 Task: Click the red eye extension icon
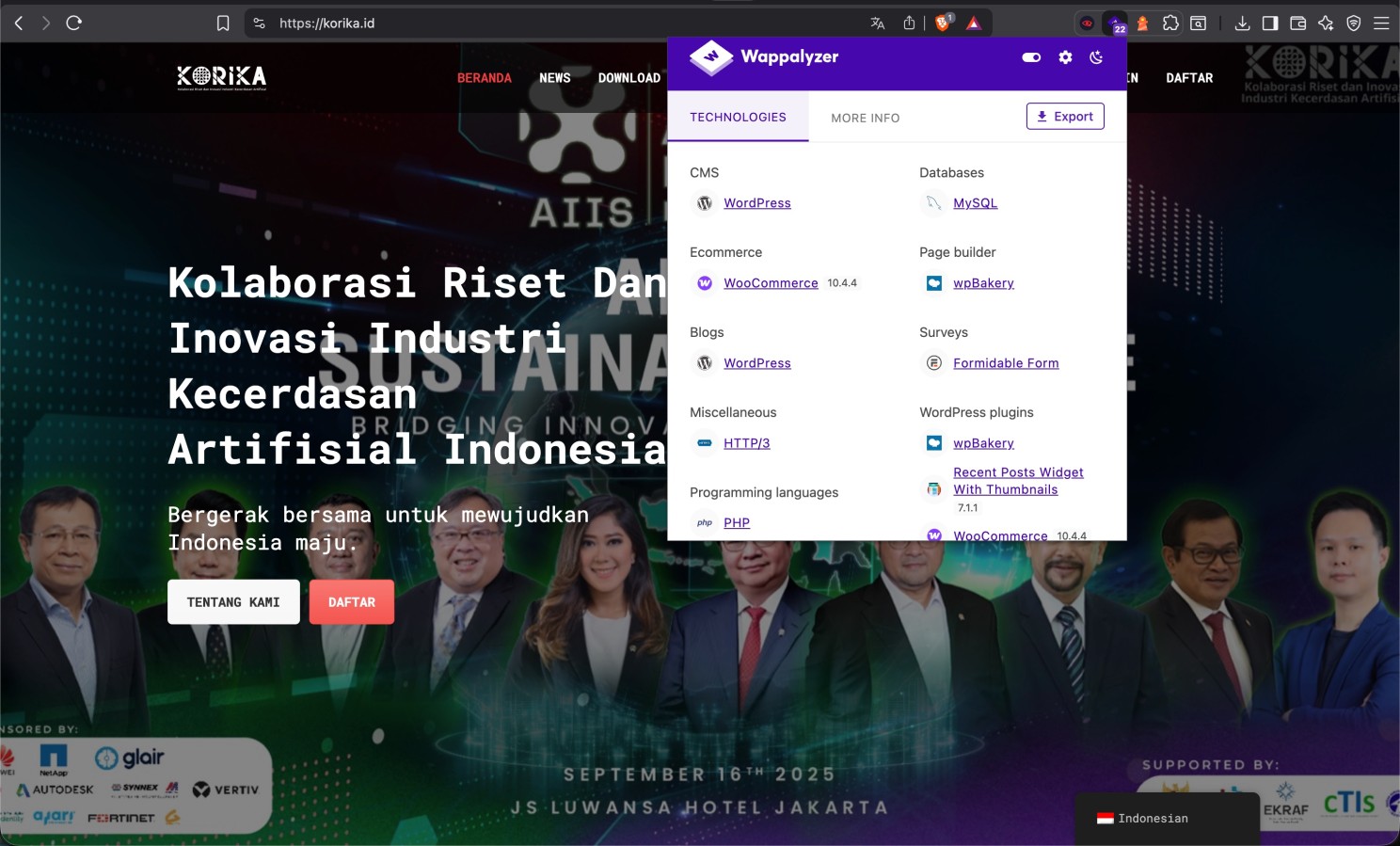click(1087, 24)
